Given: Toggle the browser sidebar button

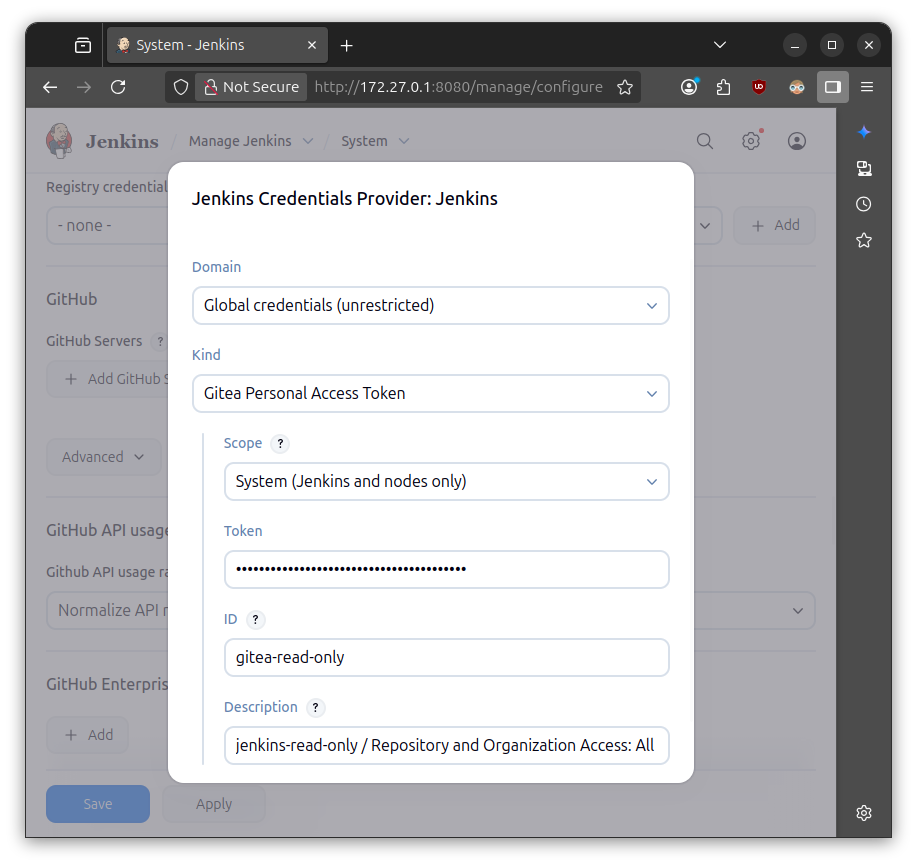Looking at the screenshot, I should click(x=833, y=87).
